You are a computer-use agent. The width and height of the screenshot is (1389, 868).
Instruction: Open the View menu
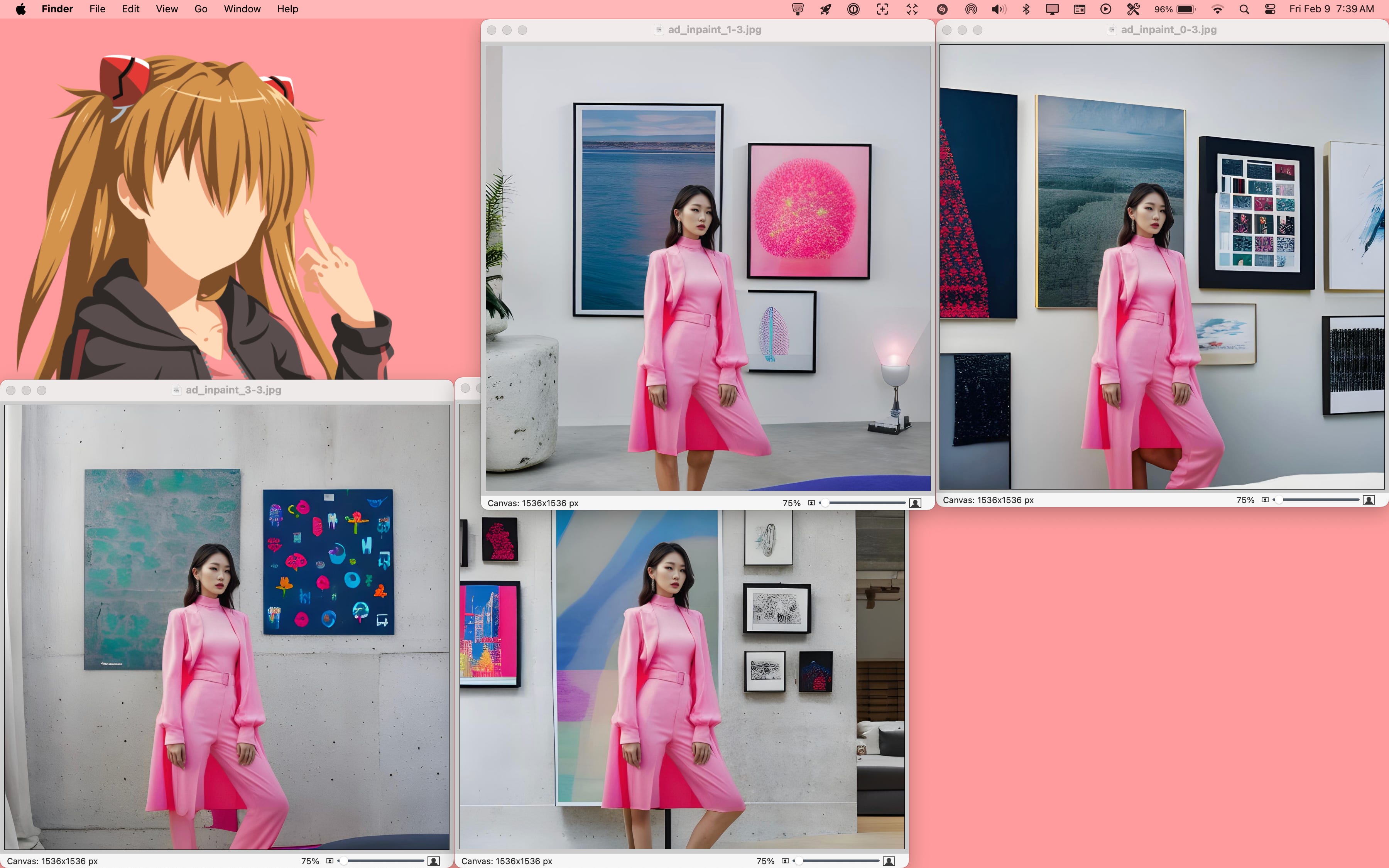pyautogui.click(x=166, y=8)
